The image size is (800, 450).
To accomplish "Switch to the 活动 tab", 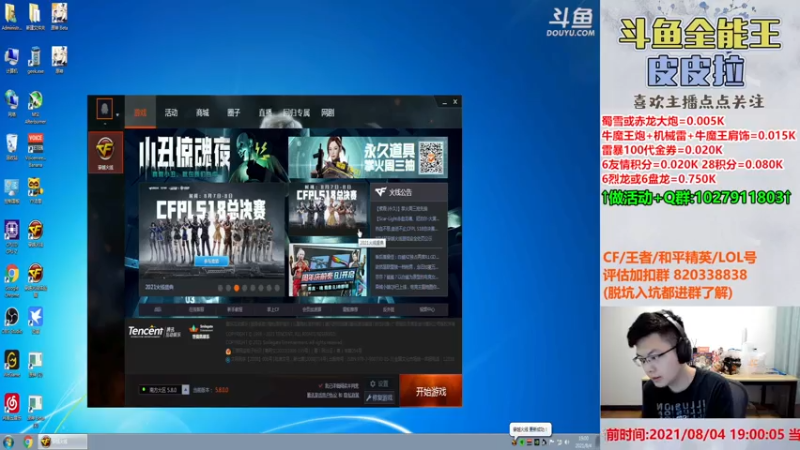I will (x=171, y=113).
